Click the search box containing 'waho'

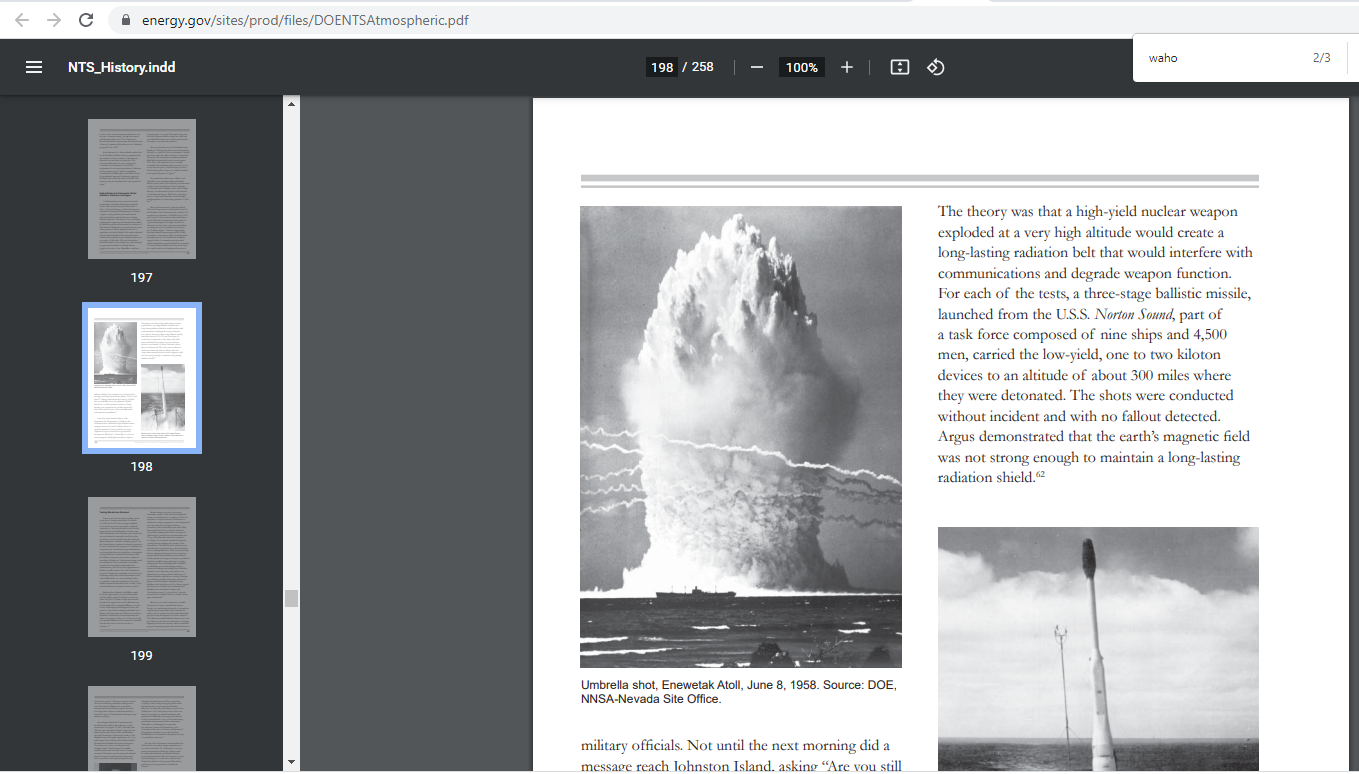(x=1220, y=58)
